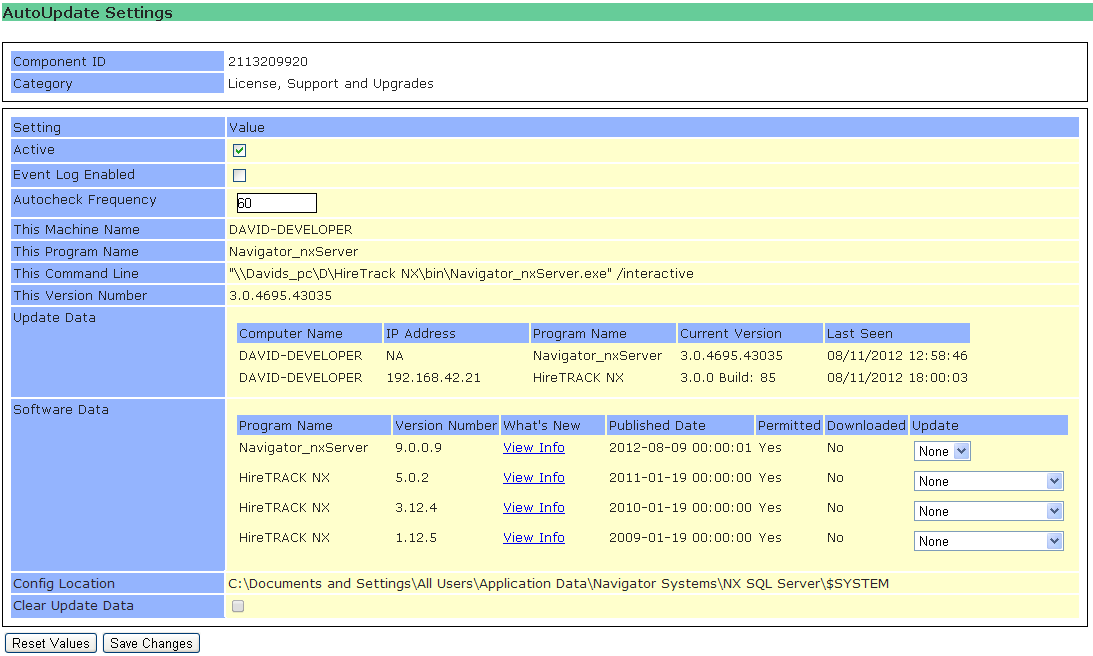Click the Save Changes button
This screenshot has height=656, width=1093.
click(151, 644)
